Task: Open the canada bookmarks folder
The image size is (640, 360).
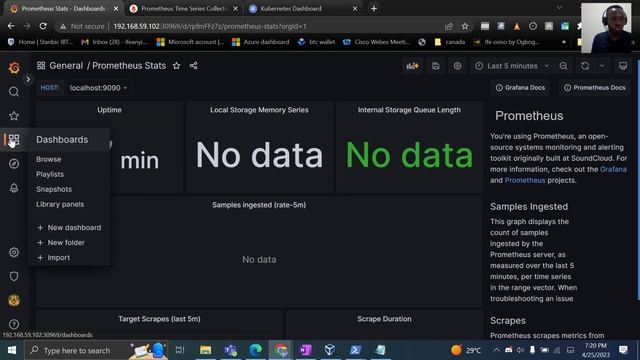Action: tap(449, 42)
